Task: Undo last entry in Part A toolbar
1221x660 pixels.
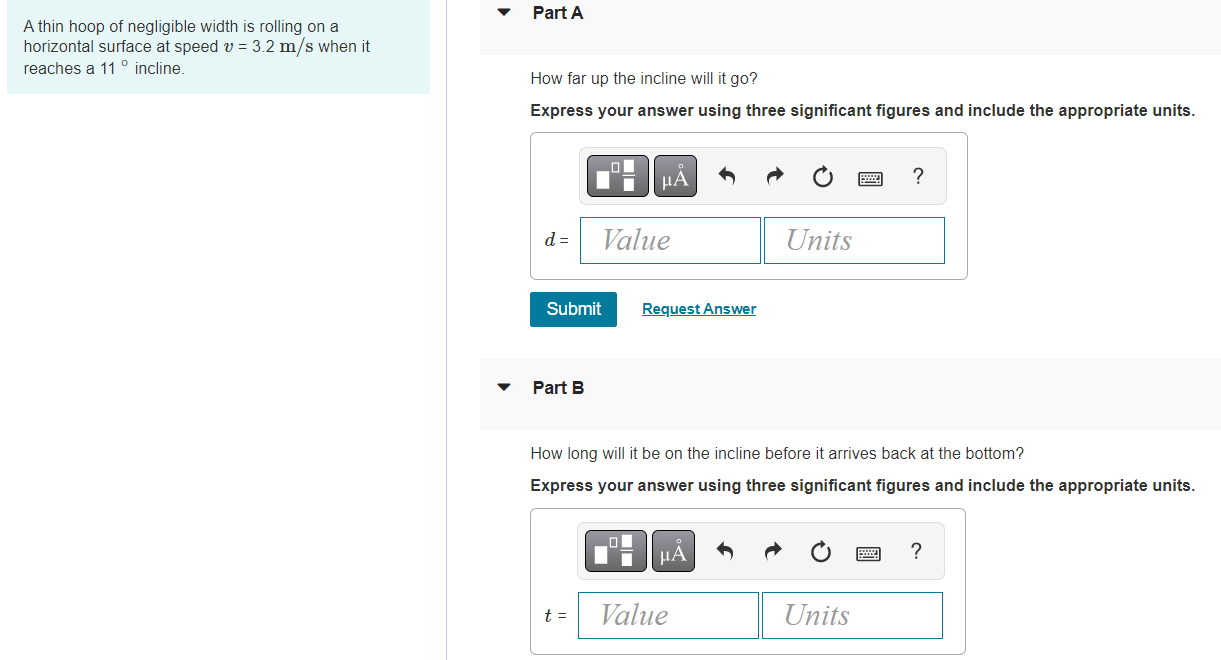Action: 727,178
